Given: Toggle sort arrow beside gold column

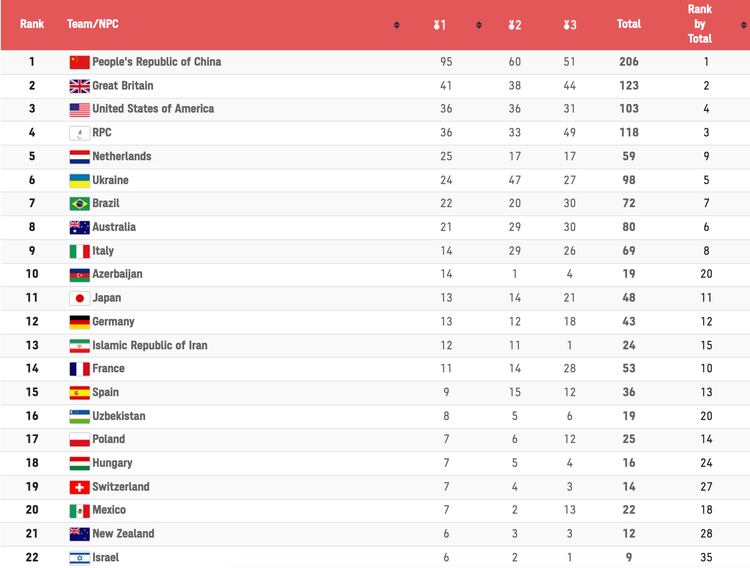Looking at the screenshot, I should [479, 25].
